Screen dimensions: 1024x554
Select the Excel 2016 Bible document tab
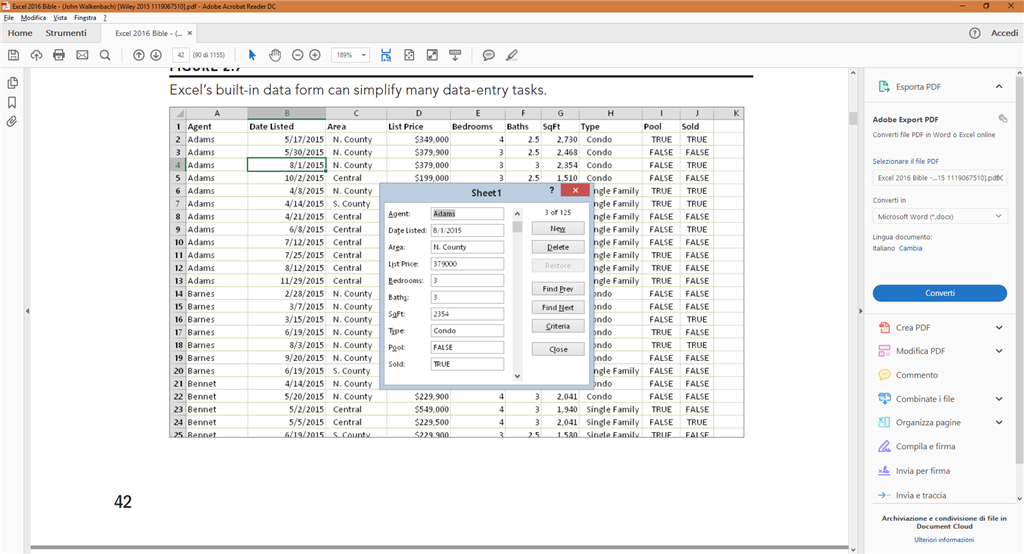pos(148,33)
